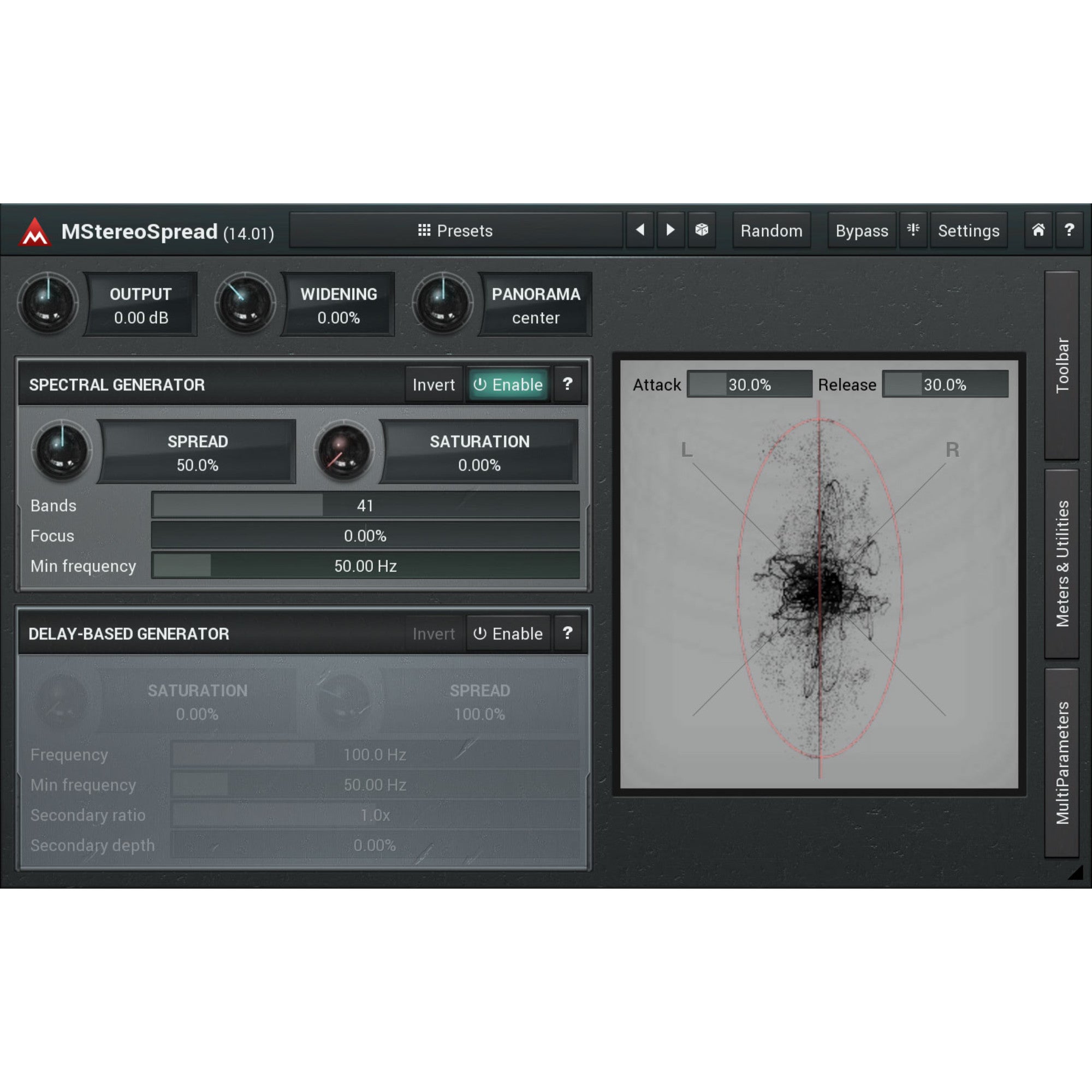Click the Spectral Generator Spread knob
The height and width of the screenshot is (1092, 1092).
[62, 451]
